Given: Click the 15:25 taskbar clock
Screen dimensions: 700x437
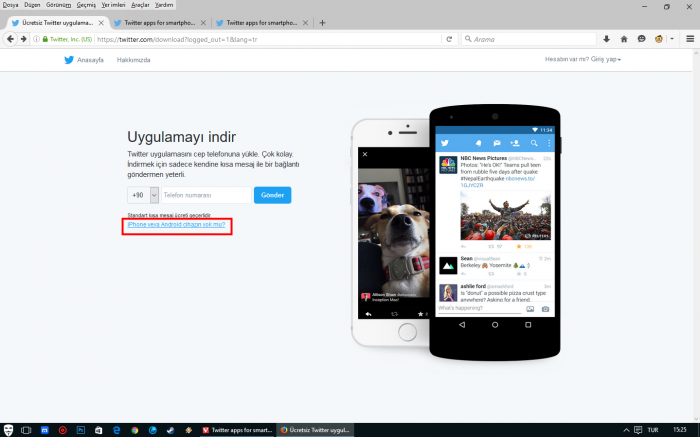Looking at the screenshot, I should tap(679, 430).
